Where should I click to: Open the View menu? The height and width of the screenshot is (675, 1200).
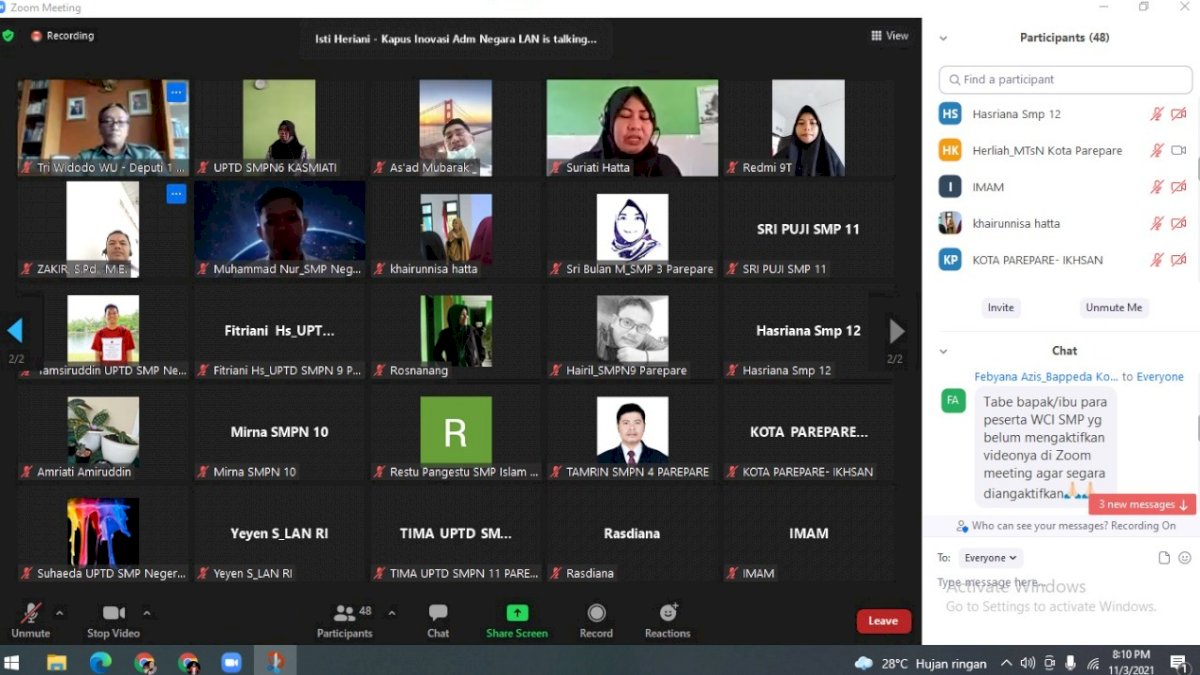tap(889, 35)
